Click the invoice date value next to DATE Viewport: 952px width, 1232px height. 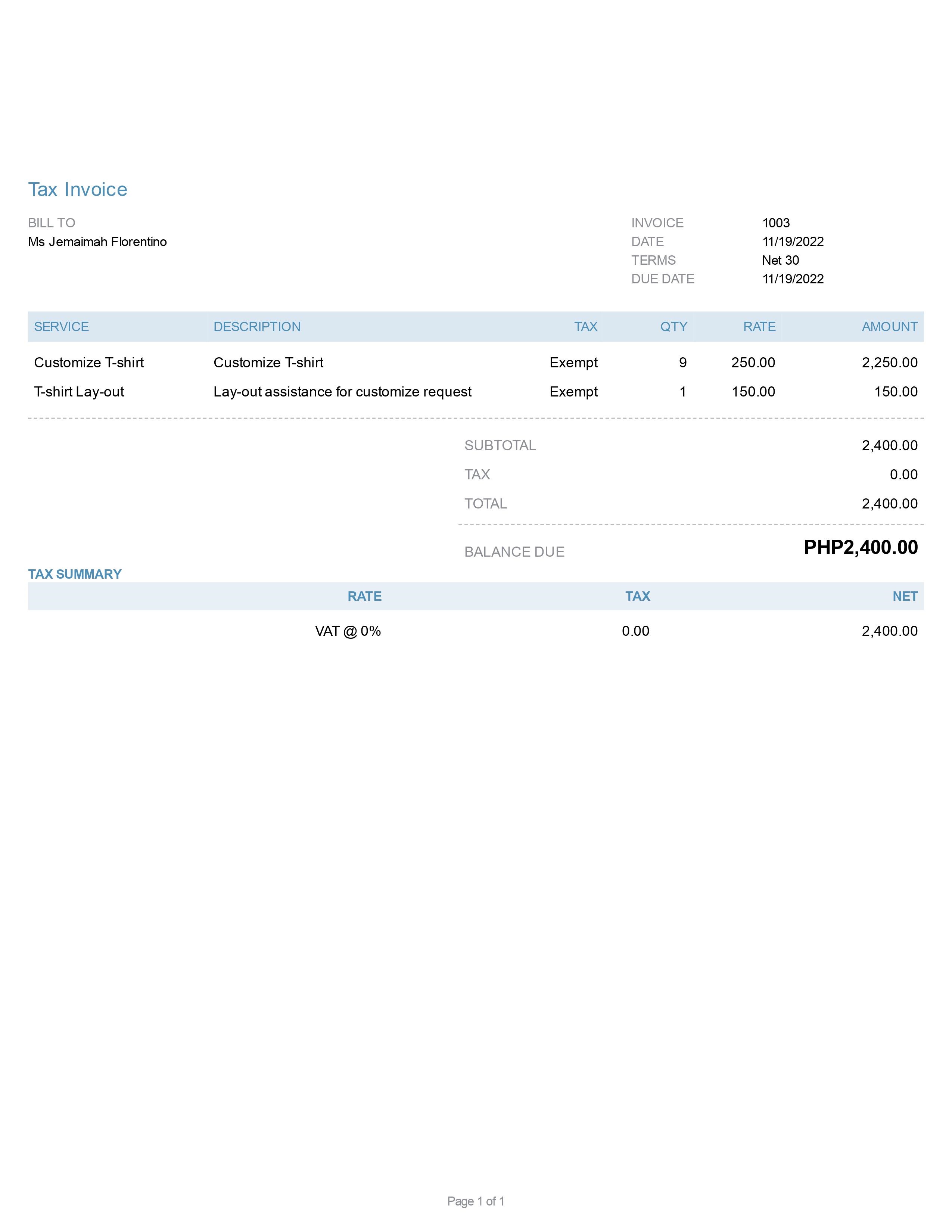(x=792, y=242)
